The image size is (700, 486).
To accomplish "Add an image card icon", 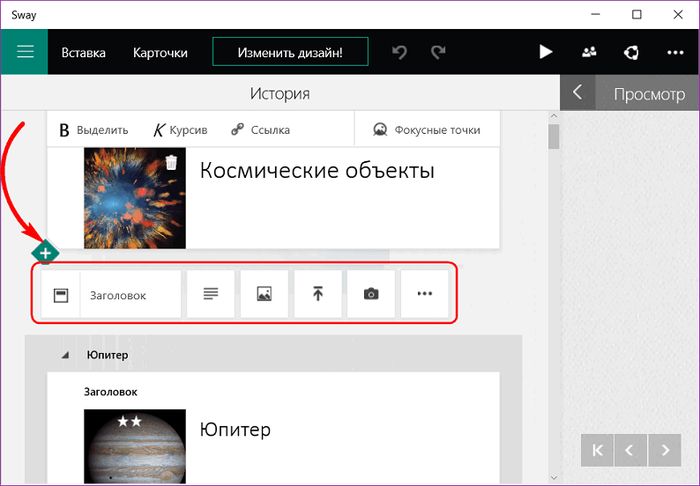I will tap(264, 294).
